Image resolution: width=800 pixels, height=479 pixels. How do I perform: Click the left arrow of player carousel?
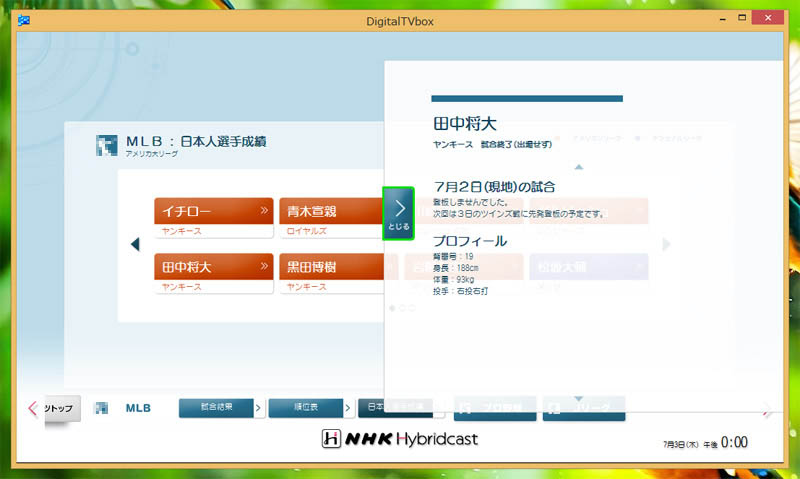pyautogui.click(x=135, y=244)
